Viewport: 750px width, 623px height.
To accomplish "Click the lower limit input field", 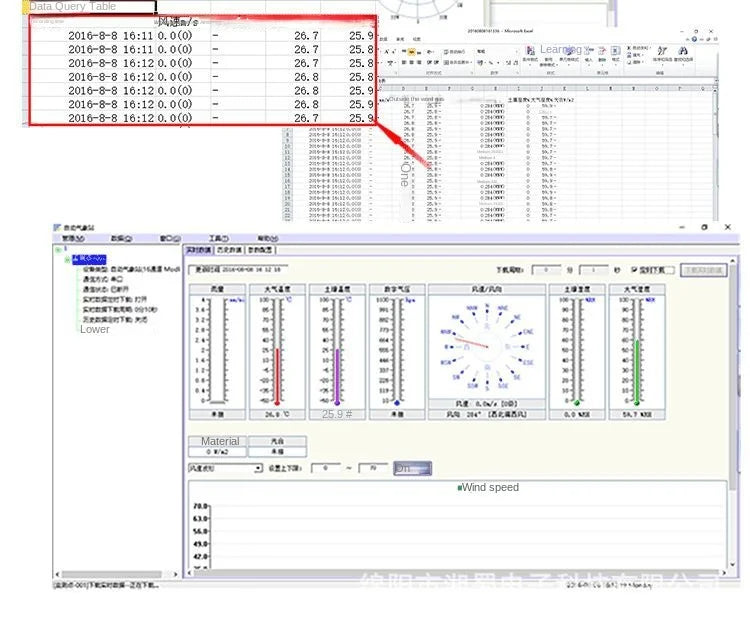I will pos(325,468).
